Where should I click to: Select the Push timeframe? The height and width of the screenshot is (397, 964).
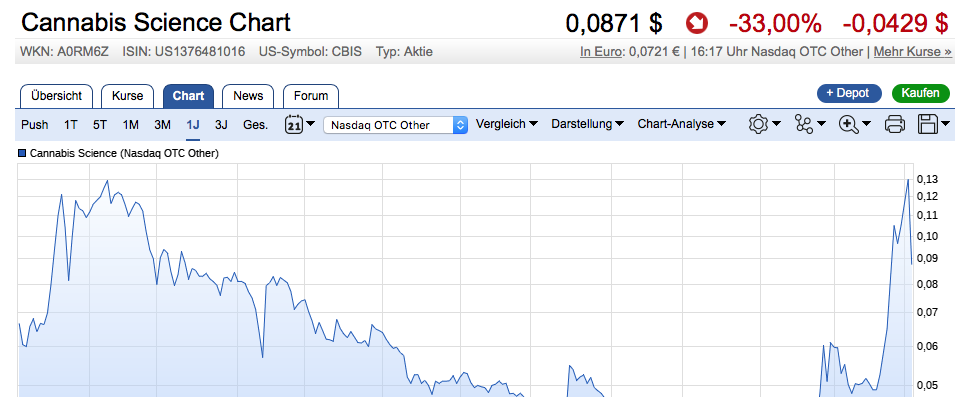tap(34, 125)
